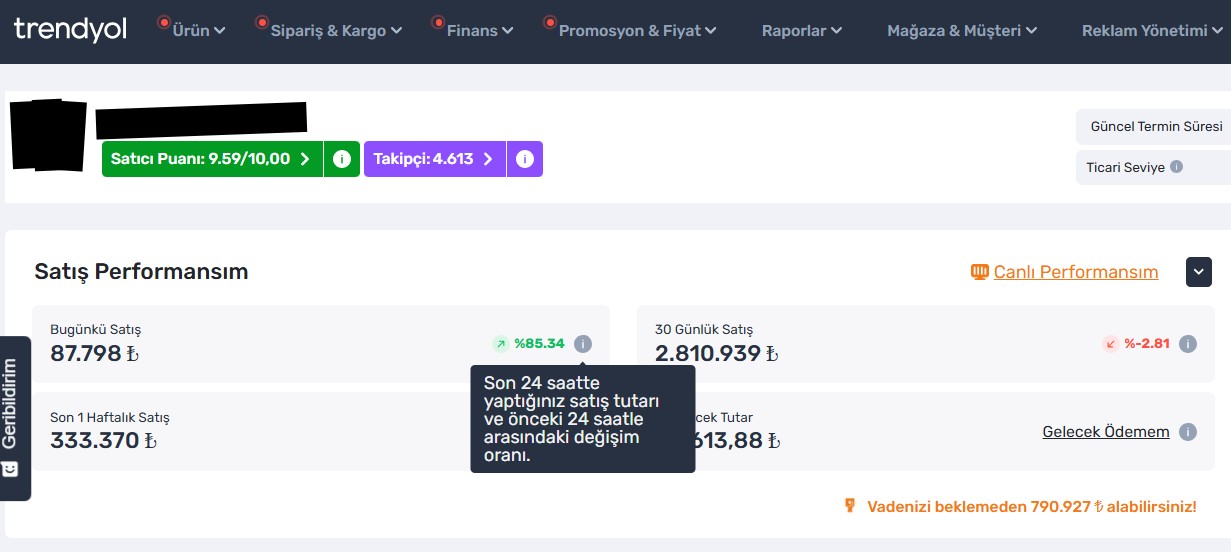Click the orange icon before Vadenizi beklemeden
Viewport: 1231px width, 552px height.
pyautogui.click(x=850, y=506)
